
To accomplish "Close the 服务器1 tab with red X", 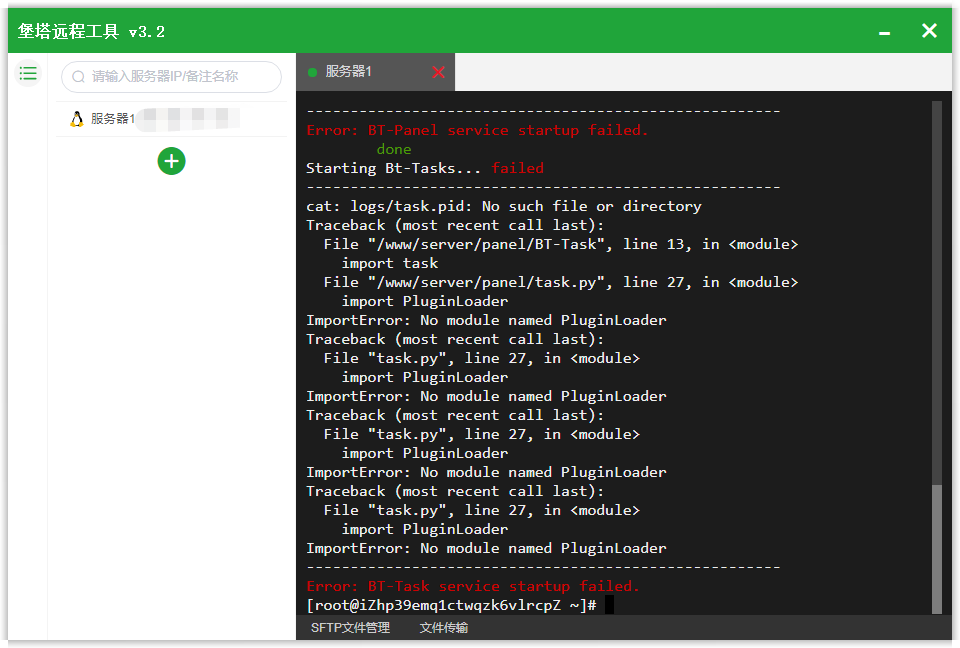I will pos(438,72).
